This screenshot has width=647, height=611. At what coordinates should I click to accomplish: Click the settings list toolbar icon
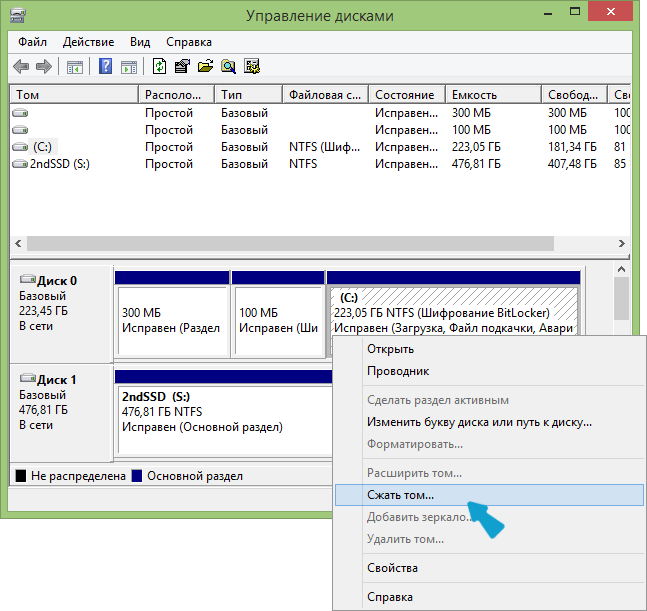coord(252,66)
